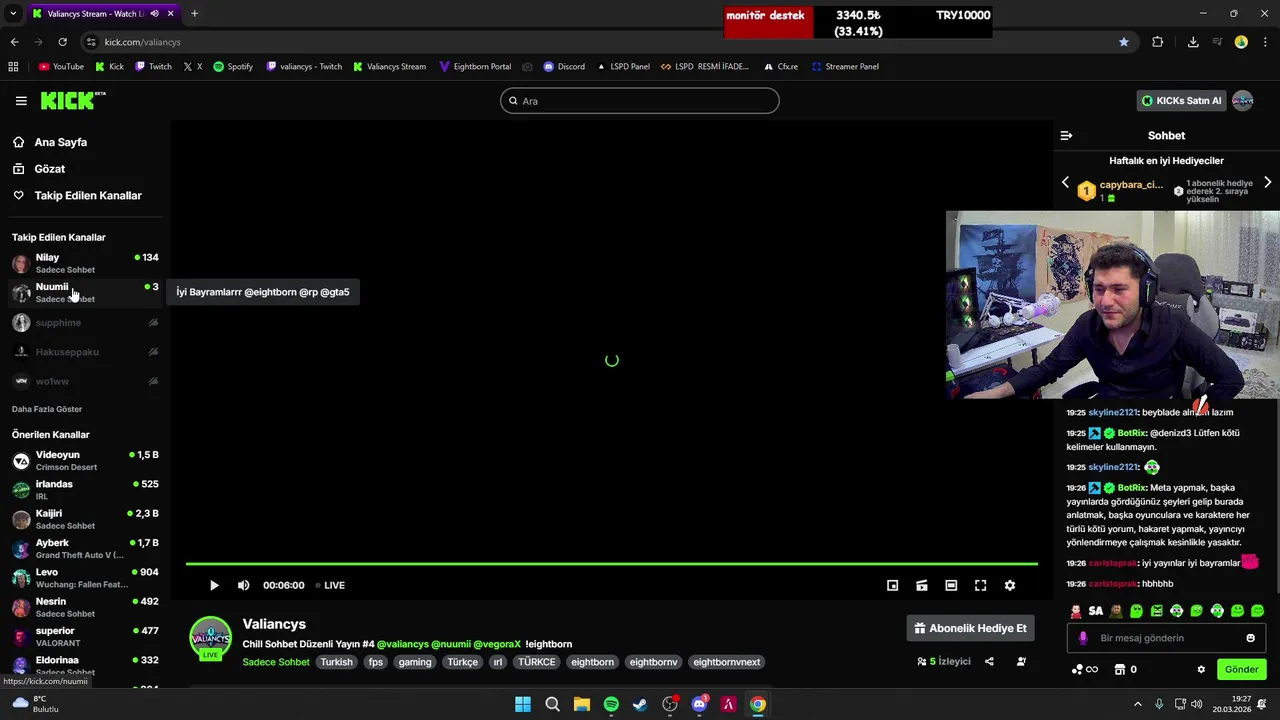Open Spotify from the taskbar
Image resolution: width=1280 pixels, height=720 pixels.
coord(611,704)
